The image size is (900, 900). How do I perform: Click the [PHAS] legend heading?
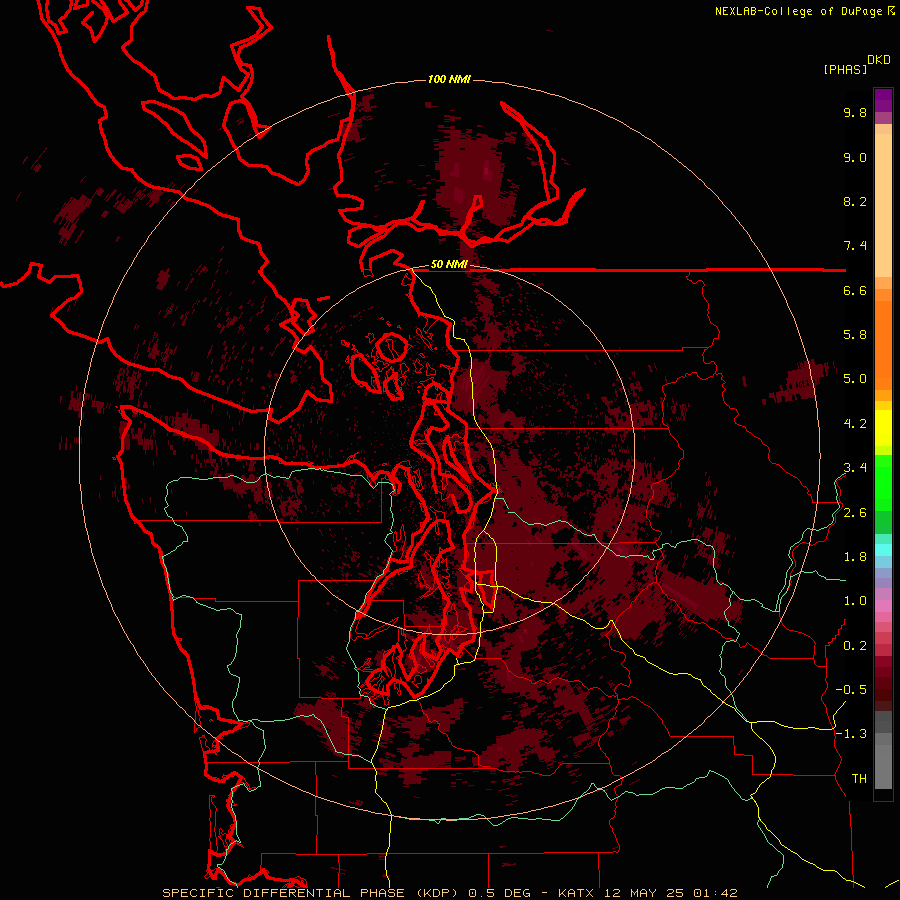tap(845, 69)
